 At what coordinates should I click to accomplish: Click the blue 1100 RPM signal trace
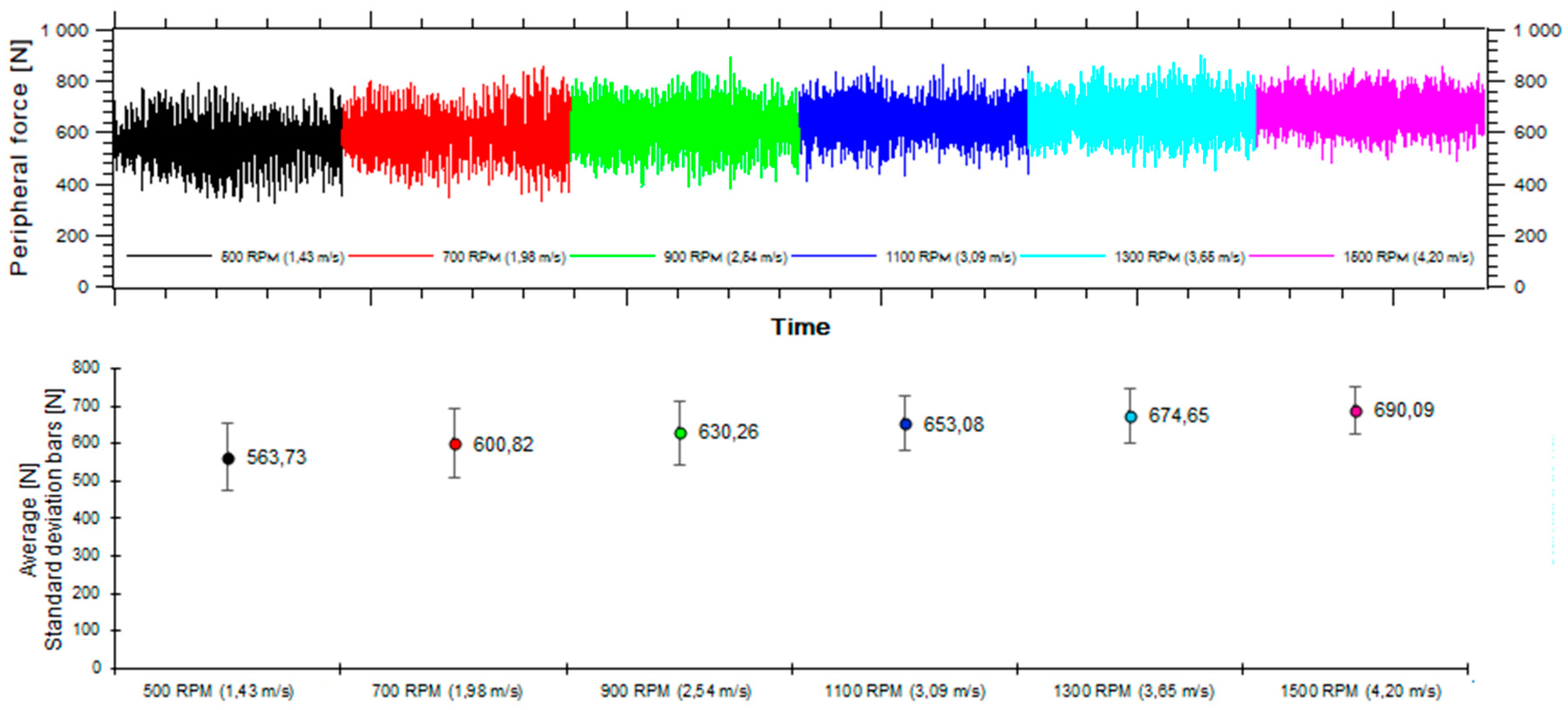pos(913,122)
